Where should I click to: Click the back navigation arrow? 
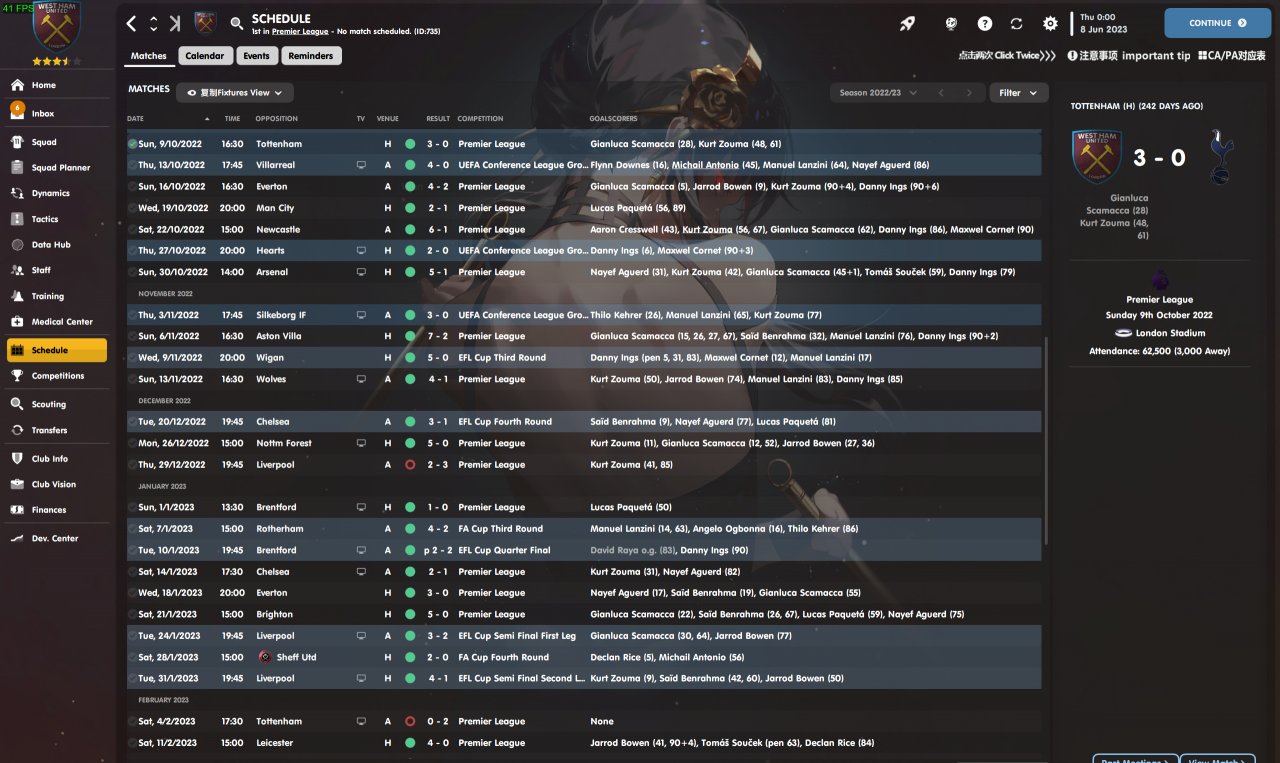click(132, 23)
